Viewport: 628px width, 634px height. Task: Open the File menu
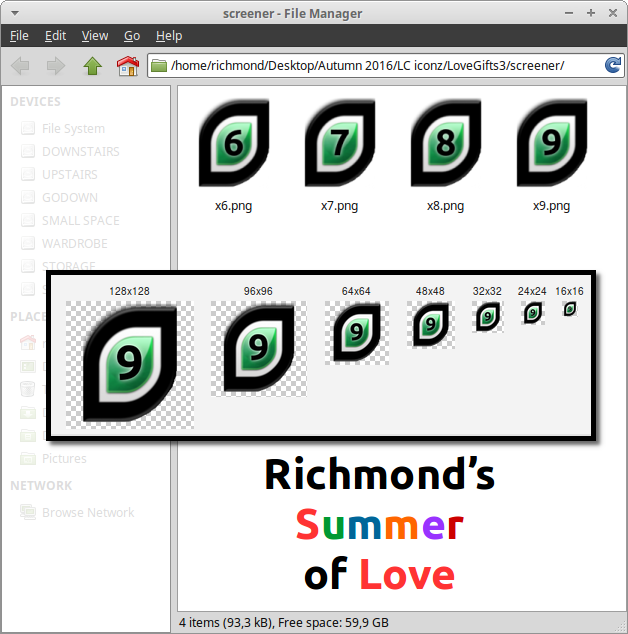(19, 35)
